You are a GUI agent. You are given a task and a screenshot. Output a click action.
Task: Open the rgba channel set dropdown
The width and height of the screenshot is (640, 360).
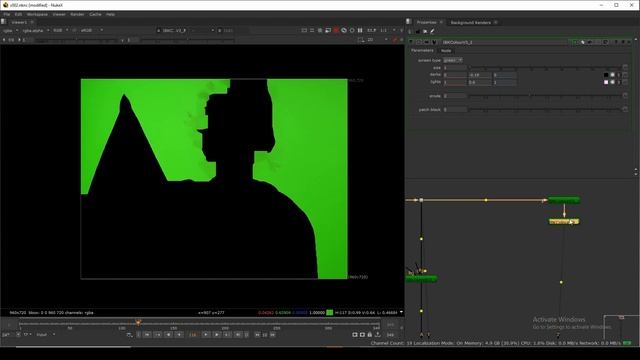10,30
